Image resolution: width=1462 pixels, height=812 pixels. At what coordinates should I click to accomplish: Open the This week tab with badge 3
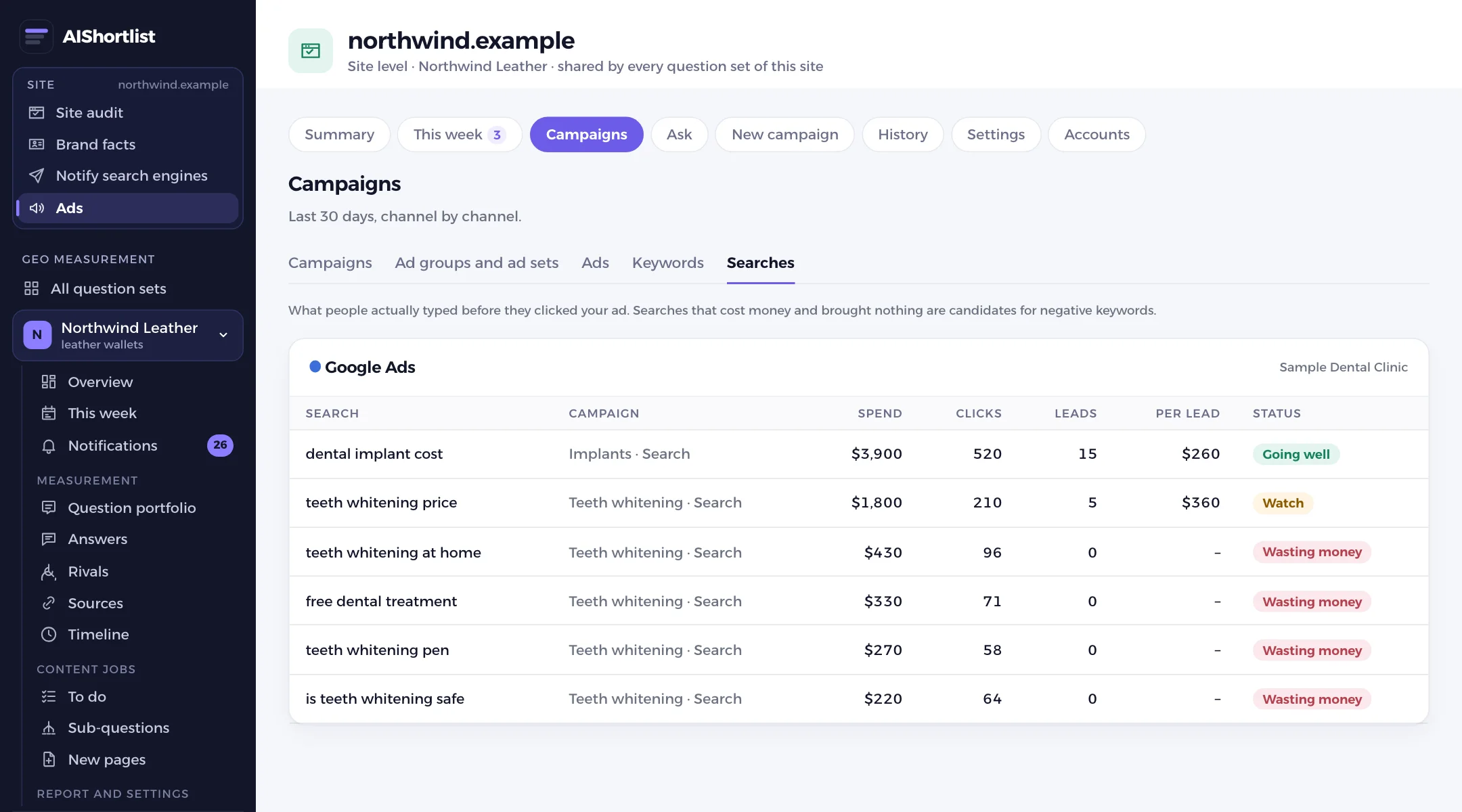[x=460, y=135]
